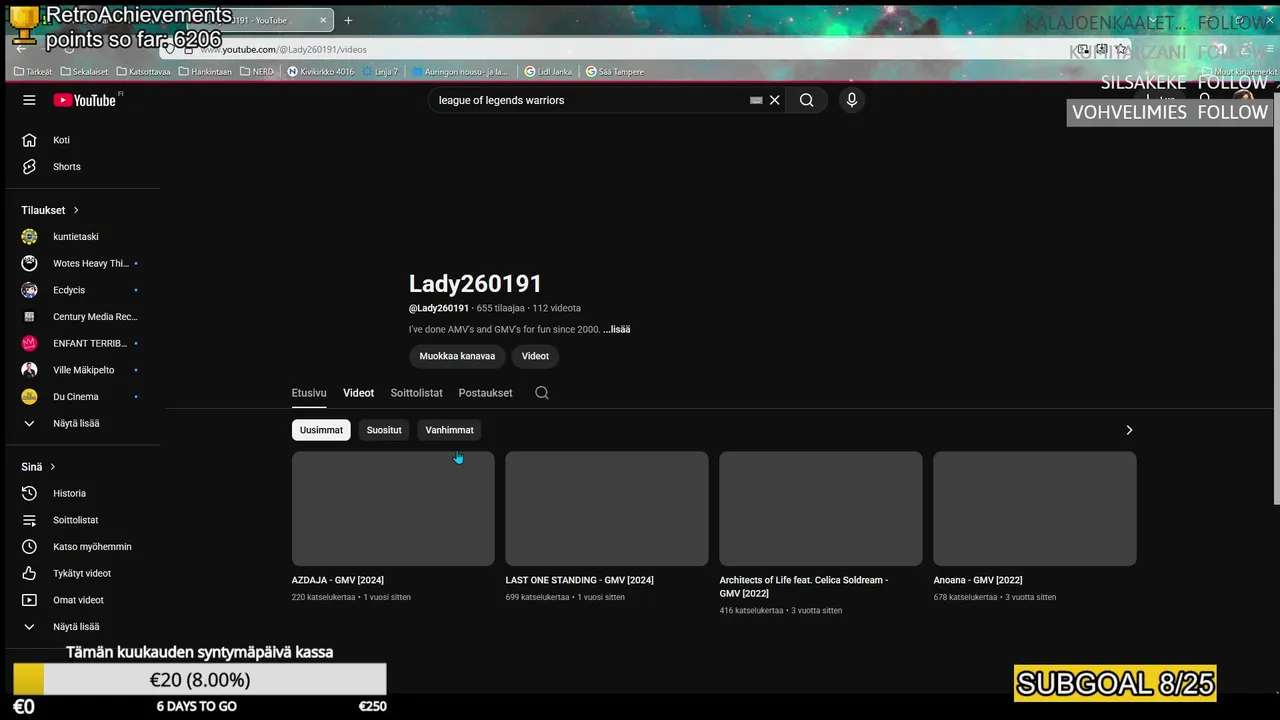This screenshot has width=1280, height=720.
Task: Start voice search with microphone
Action: pos(852,100)
